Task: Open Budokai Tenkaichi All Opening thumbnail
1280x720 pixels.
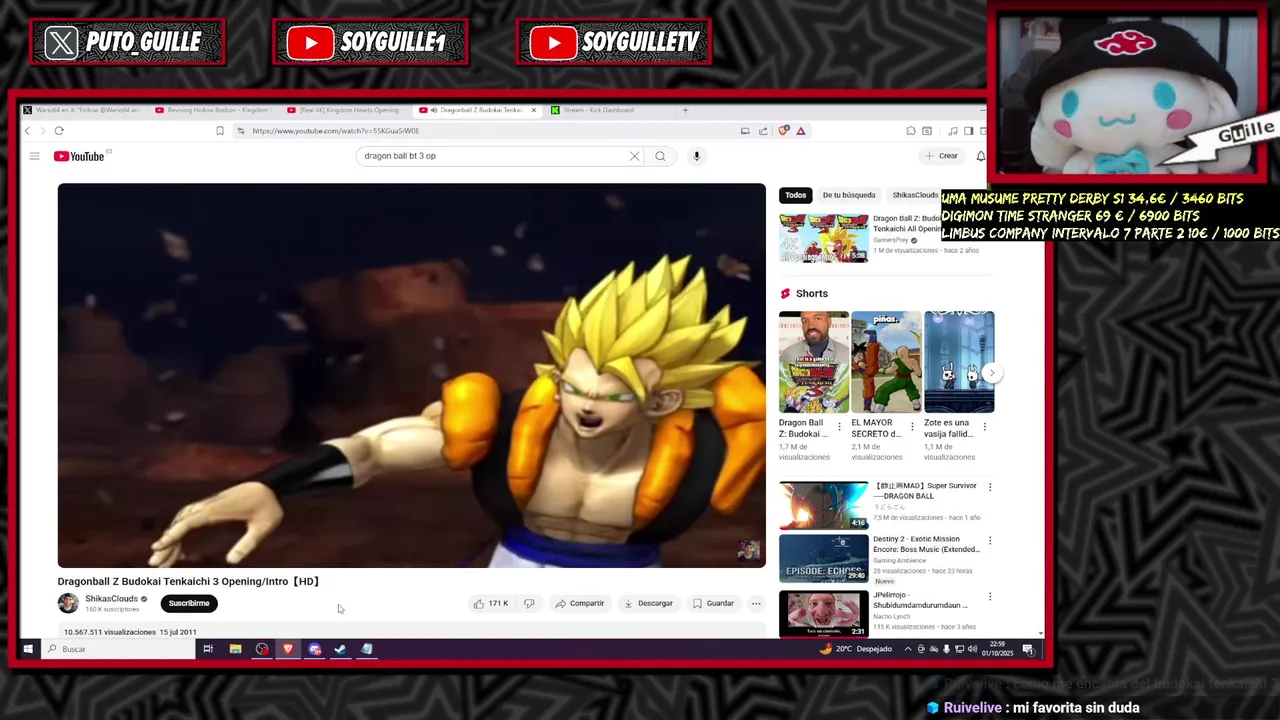Action: point(824,237)
